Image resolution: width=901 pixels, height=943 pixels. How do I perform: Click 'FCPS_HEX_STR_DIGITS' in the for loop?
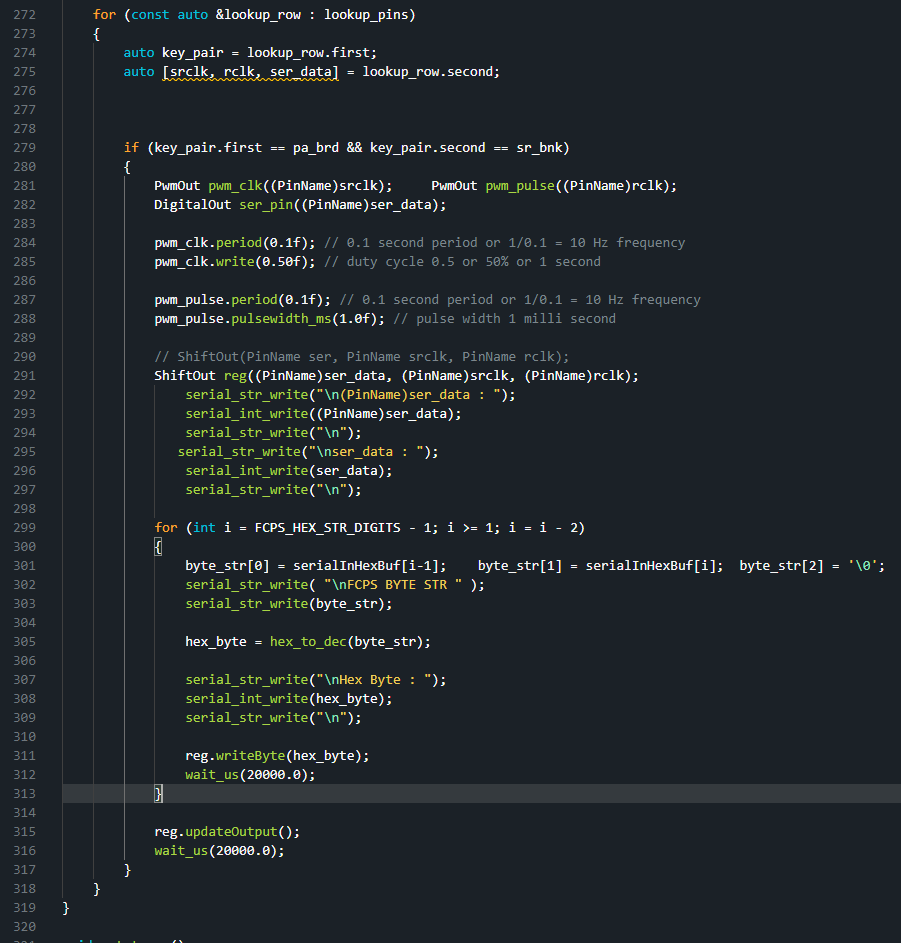coord(327,528)
